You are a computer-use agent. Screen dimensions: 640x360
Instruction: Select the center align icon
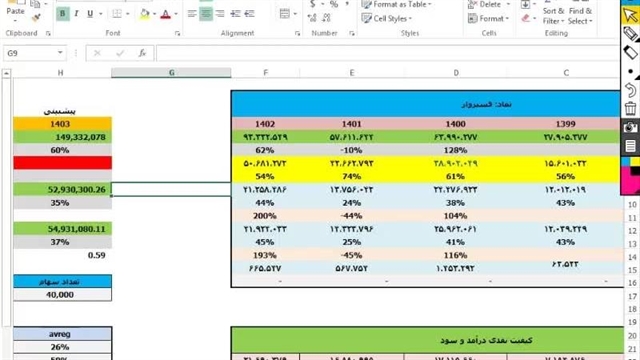[x=206, y=14]
